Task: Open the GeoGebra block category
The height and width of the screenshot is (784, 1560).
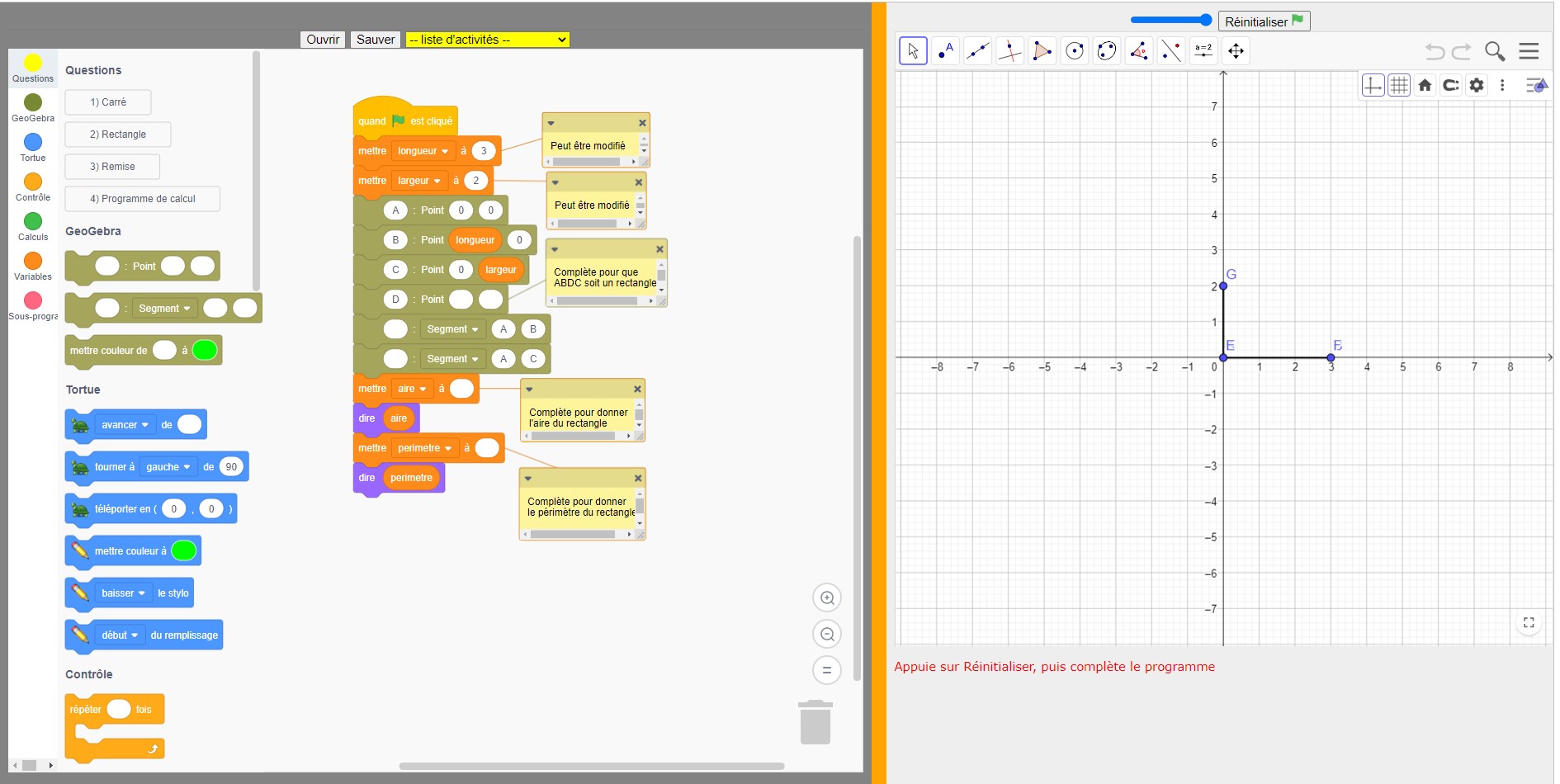Action: (33, 108)
